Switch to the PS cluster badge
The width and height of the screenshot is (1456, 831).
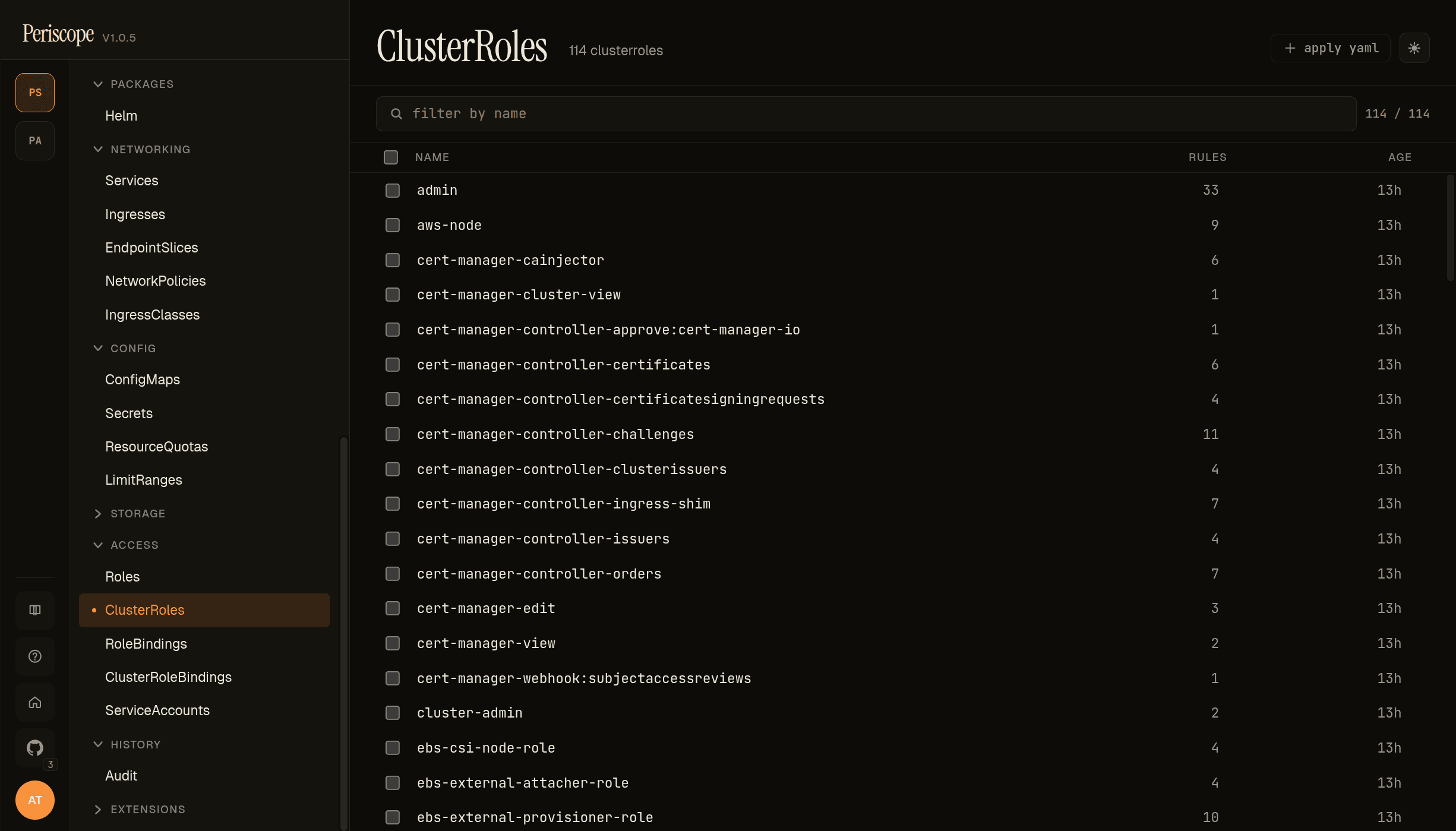click(x=35, y=93)
